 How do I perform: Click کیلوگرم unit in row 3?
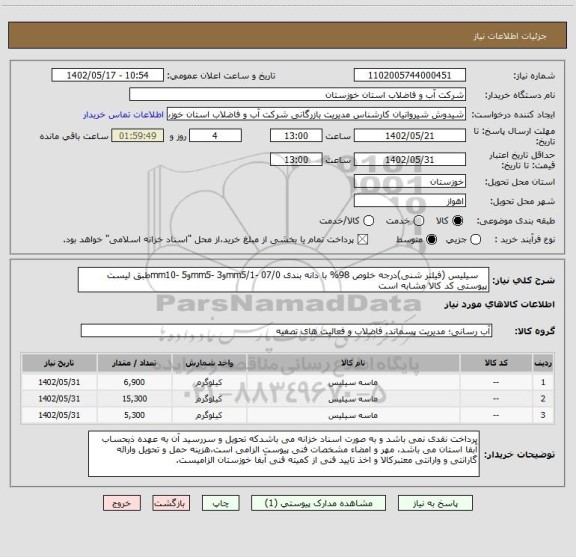coord(209,416)
